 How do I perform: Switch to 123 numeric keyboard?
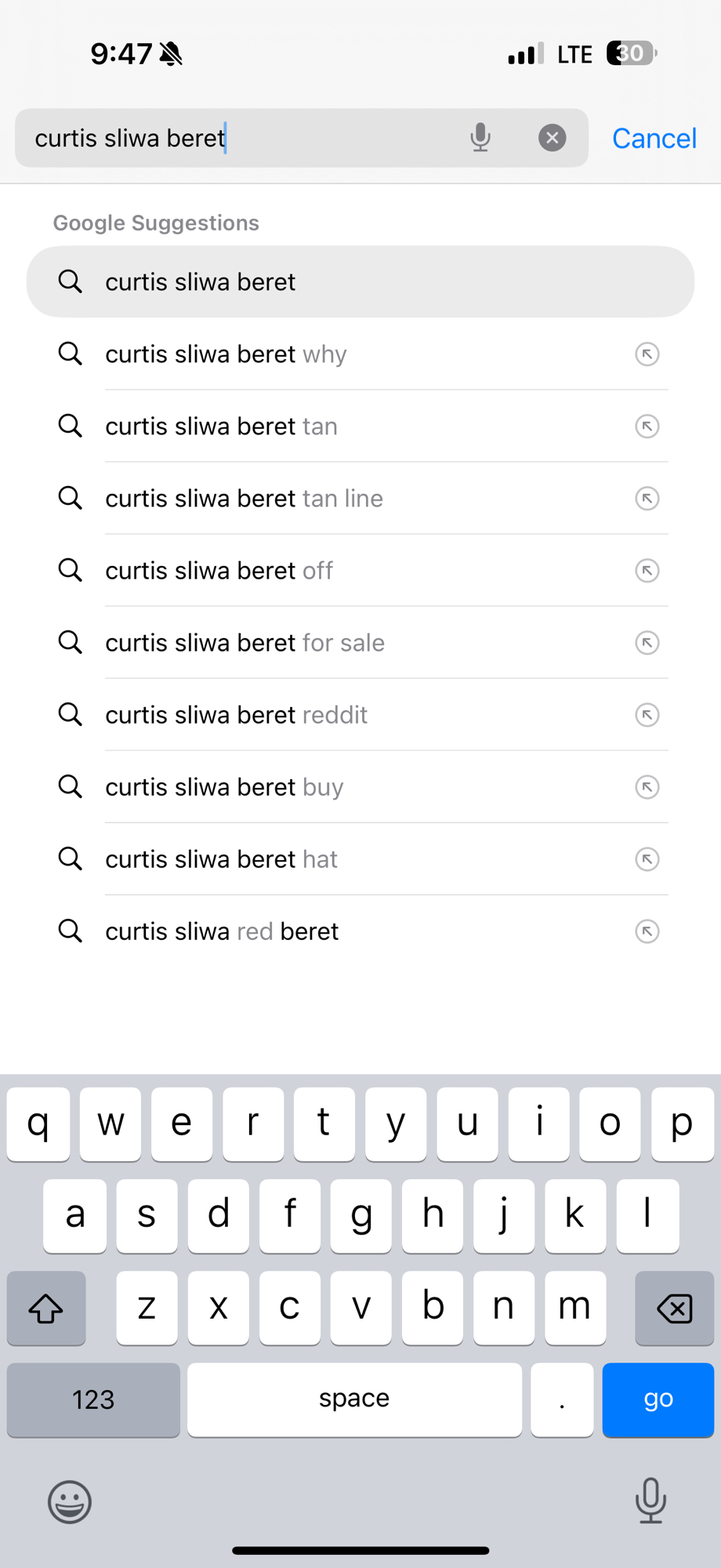pyautogui.click(x=93, y=1399)
